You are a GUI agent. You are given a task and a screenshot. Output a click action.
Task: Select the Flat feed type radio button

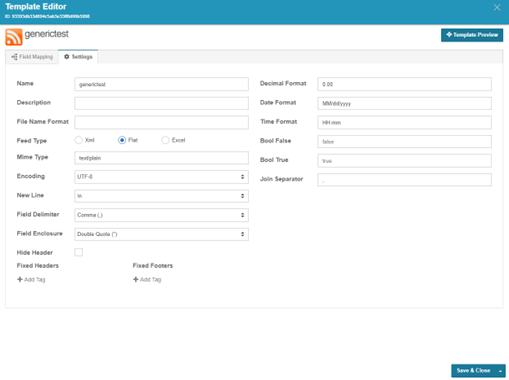click(x=122, y=140)
